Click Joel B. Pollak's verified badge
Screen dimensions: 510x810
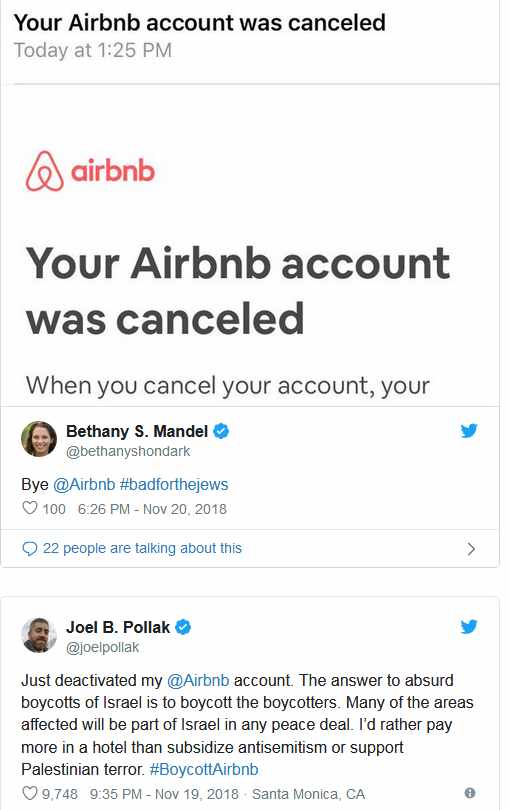[x=183, y=627]
